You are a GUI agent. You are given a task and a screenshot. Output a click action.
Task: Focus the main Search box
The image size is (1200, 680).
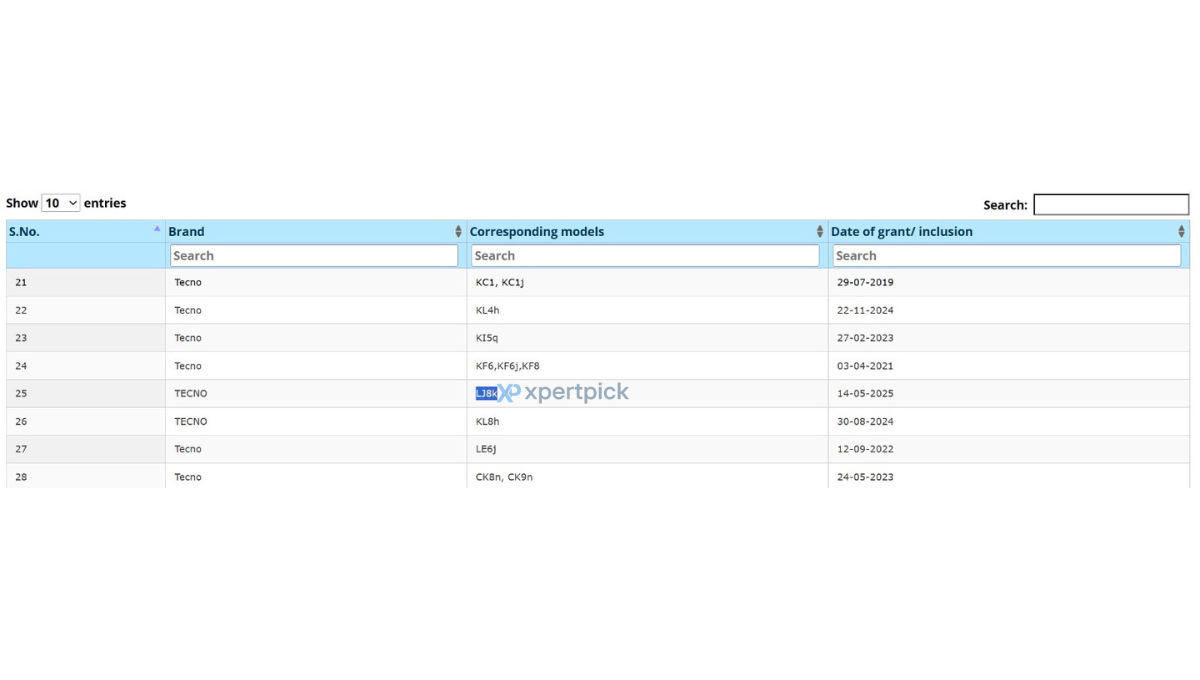coord(1111,204)
